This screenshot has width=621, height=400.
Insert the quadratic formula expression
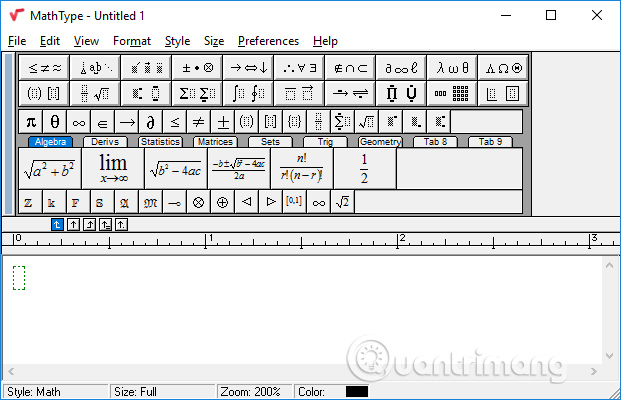[x=239, y=169]
